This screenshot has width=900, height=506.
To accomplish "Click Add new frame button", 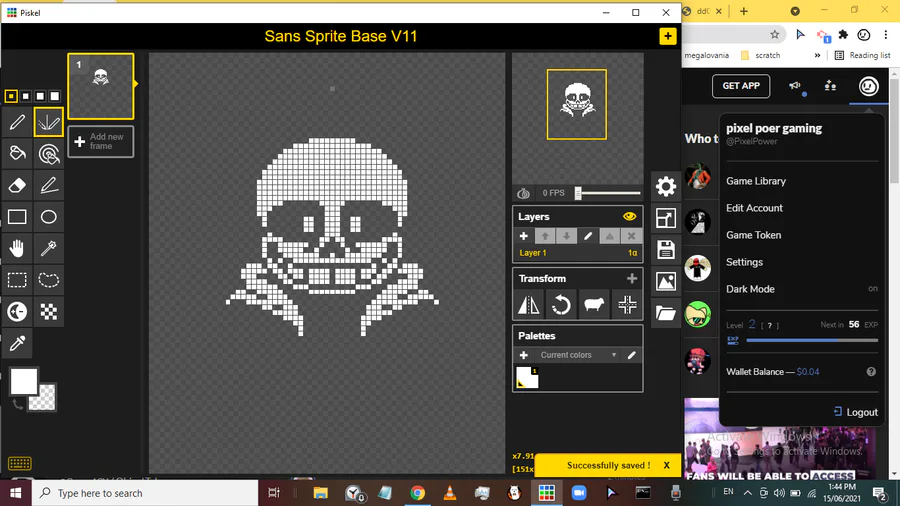I will click(x=101, y=141).
